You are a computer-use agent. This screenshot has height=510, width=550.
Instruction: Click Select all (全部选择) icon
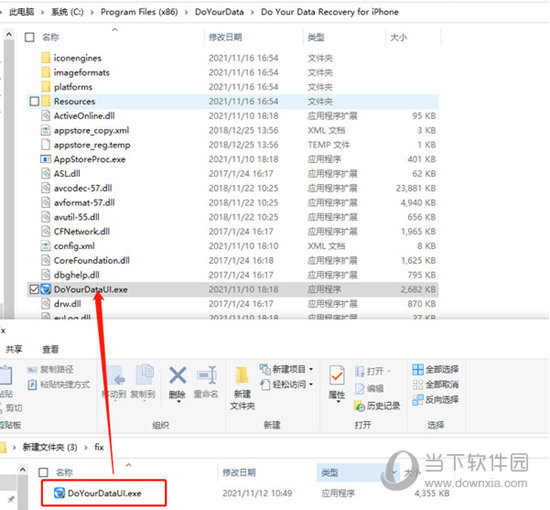[418, 369]
